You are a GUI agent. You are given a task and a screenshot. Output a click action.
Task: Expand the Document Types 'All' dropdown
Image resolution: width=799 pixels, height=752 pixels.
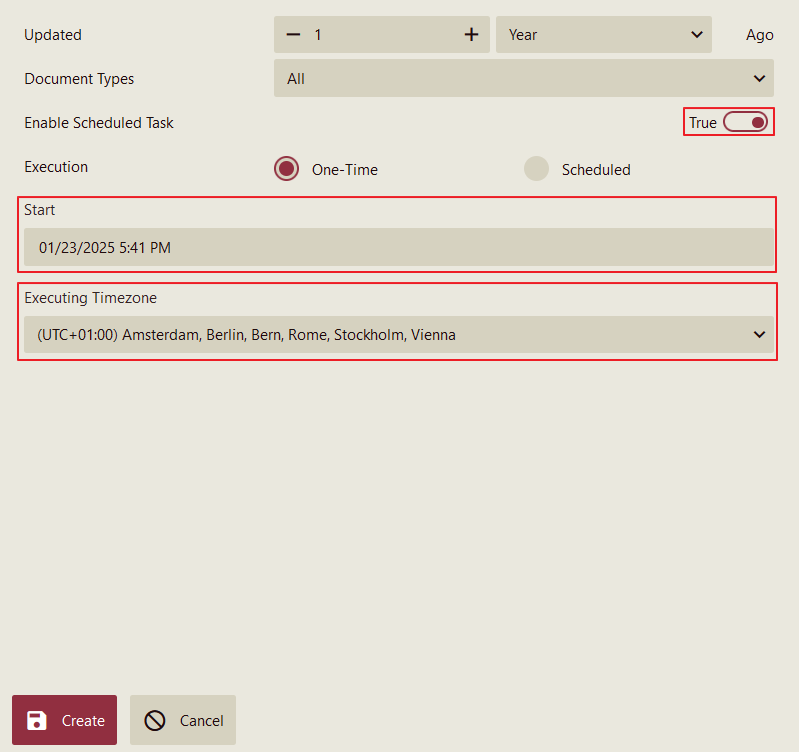pyautogui.click(x=522, y=79)
